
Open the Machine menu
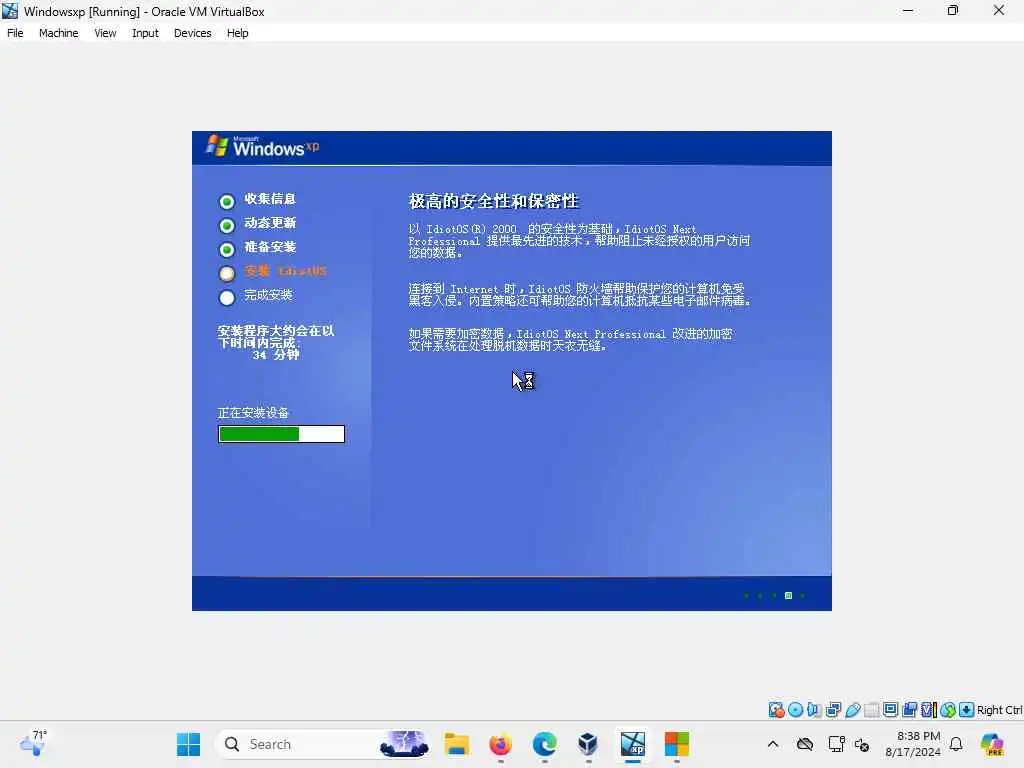[x=58, y=33]
